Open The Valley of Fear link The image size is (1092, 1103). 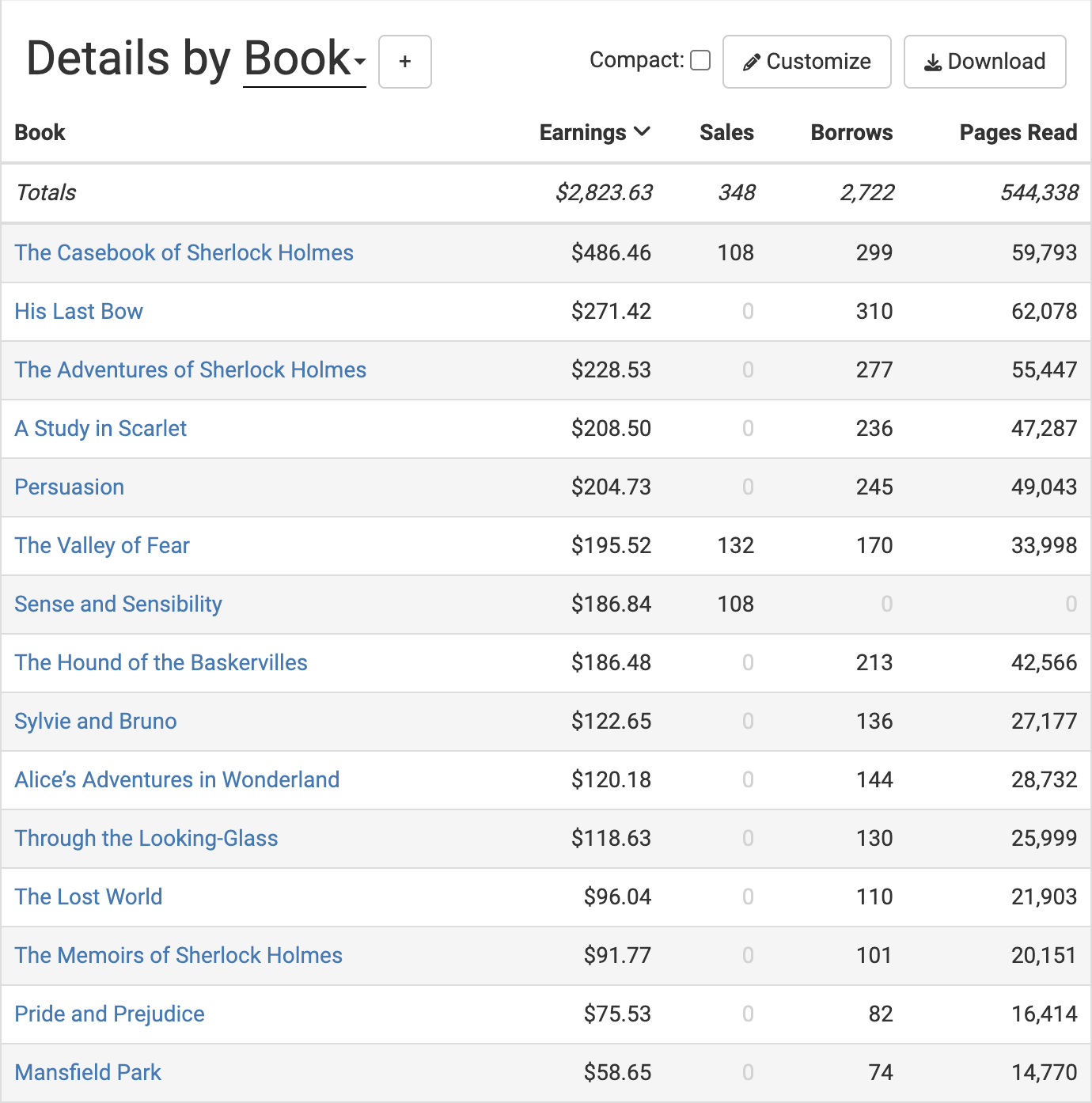(x=102, y=545)
